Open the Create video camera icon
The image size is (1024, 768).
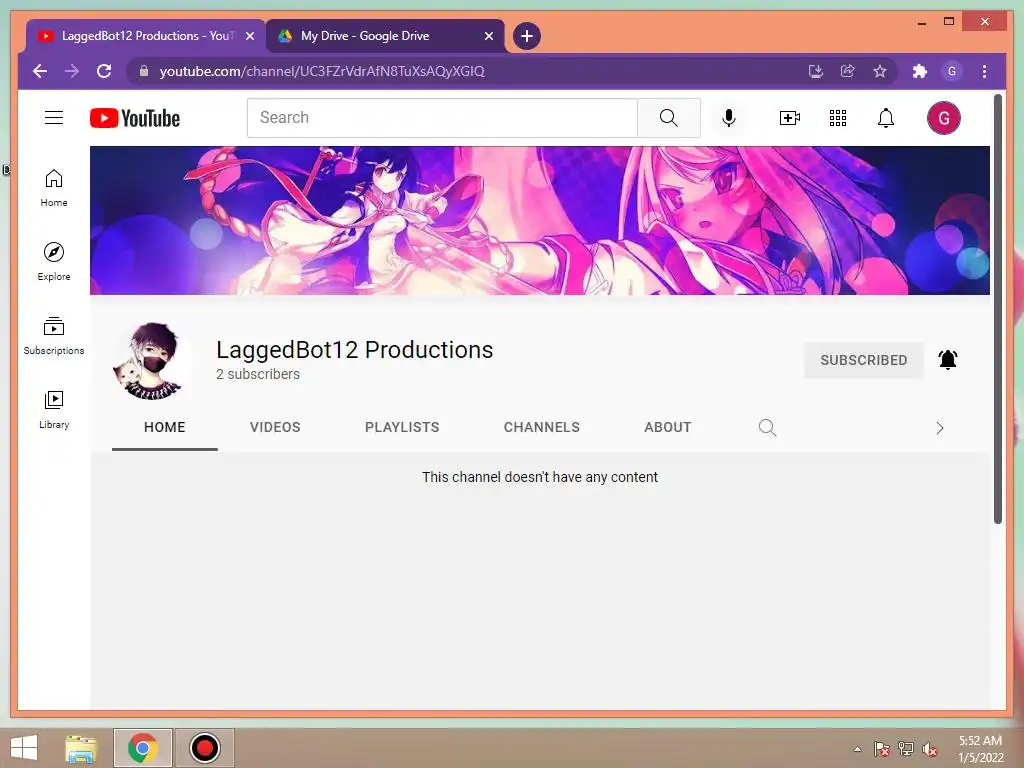[790, 118]
